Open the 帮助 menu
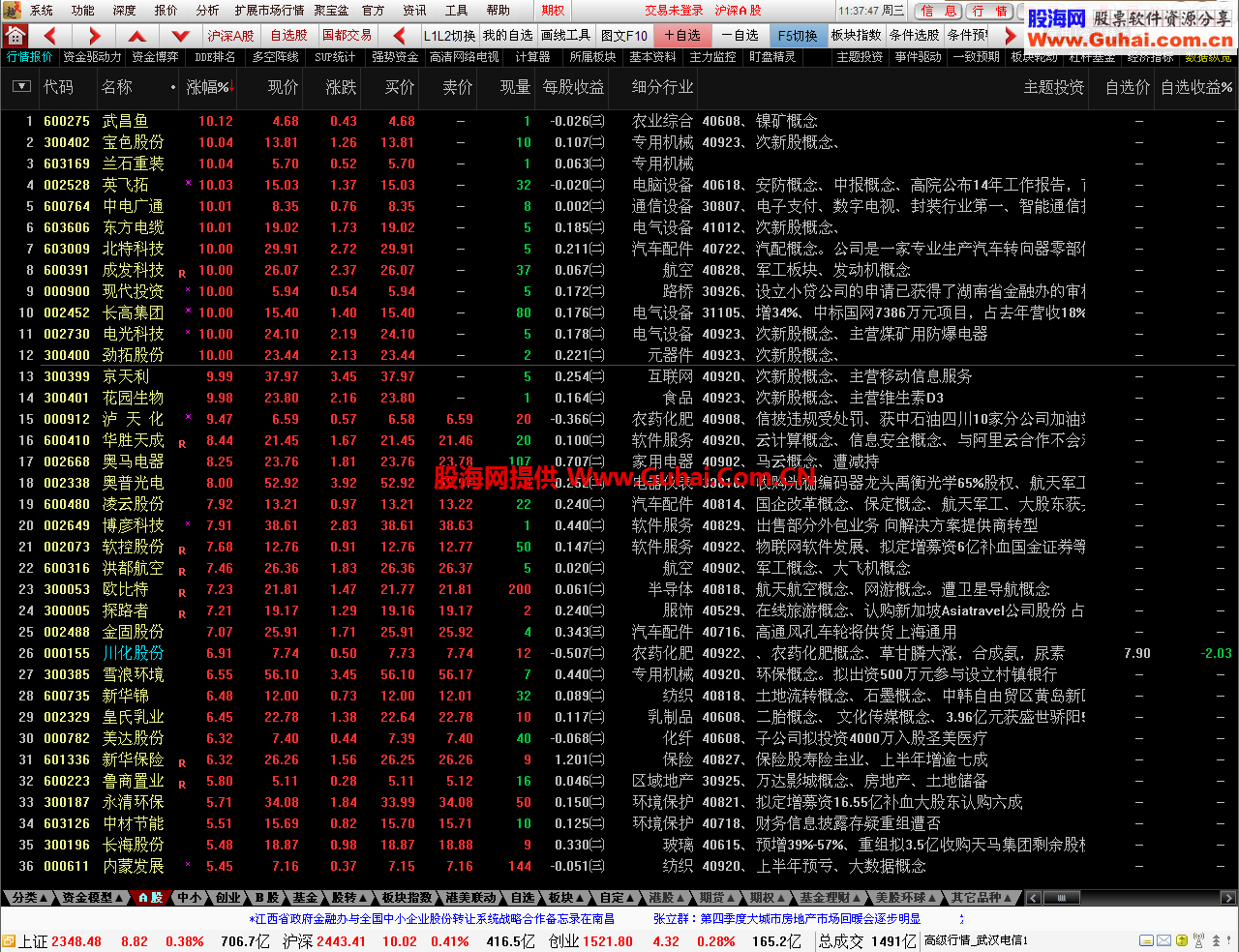 click(499, 11)
